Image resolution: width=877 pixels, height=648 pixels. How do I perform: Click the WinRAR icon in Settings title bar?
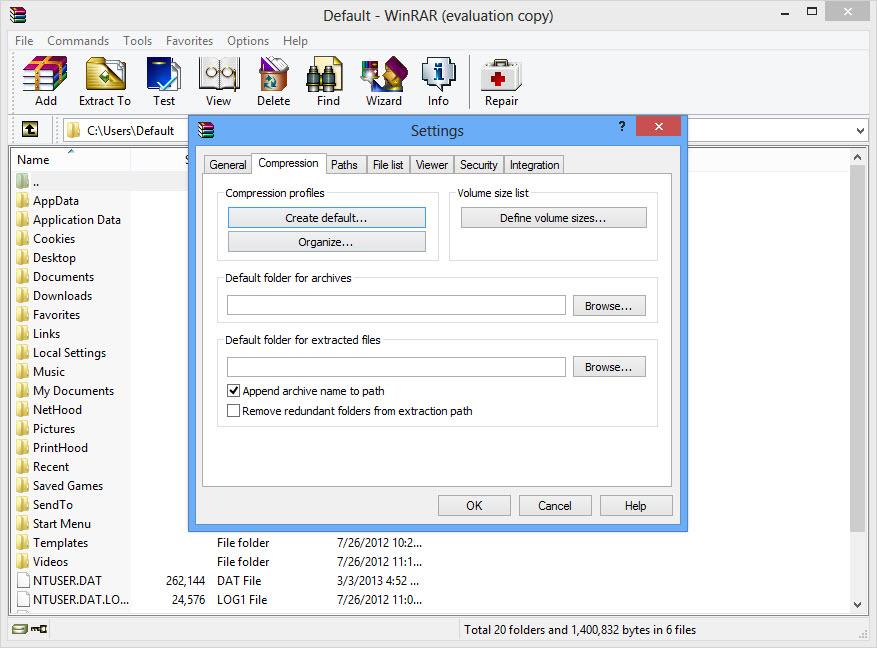click(206, 130)
